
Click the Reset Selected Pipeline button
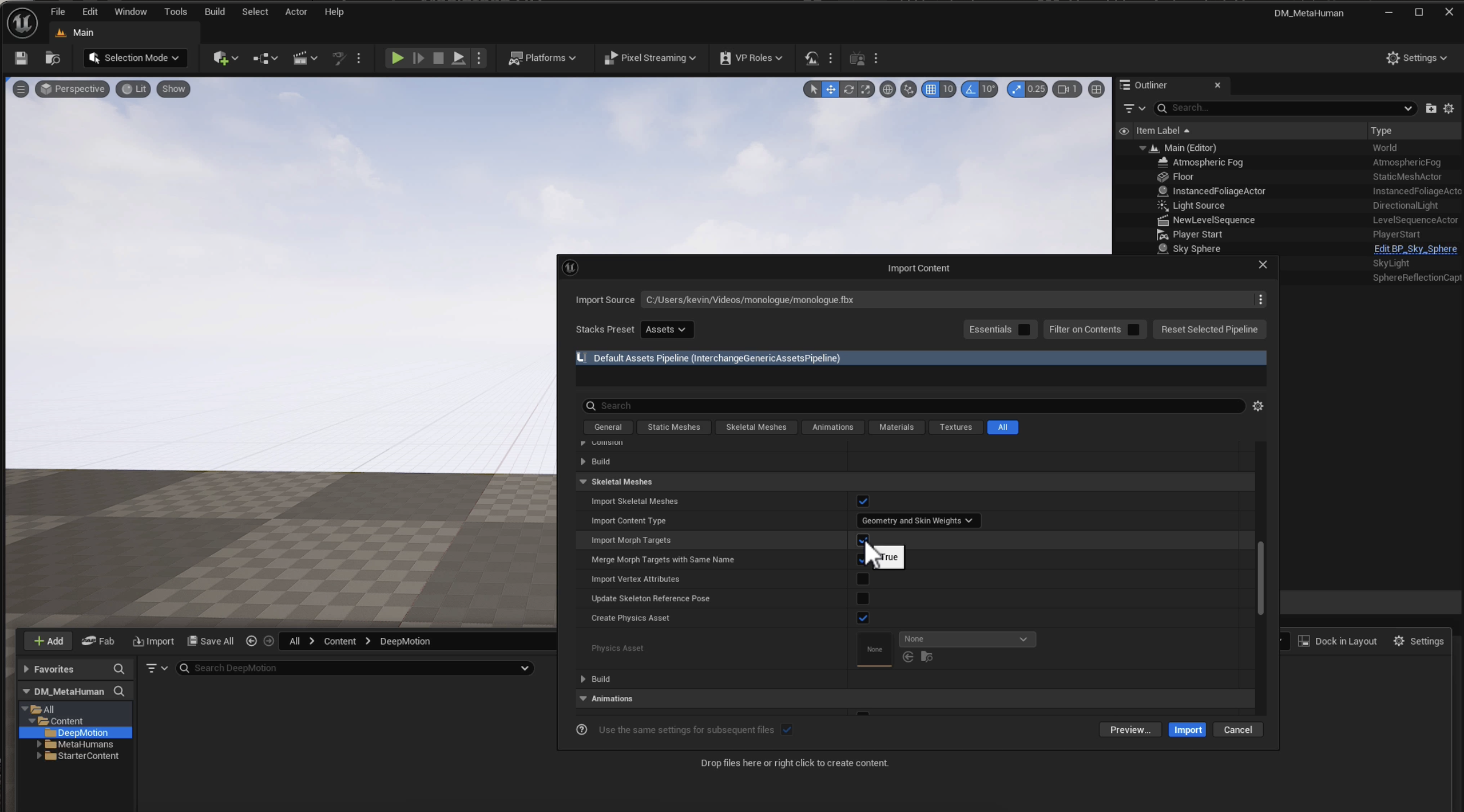(x=1209, y=329)
